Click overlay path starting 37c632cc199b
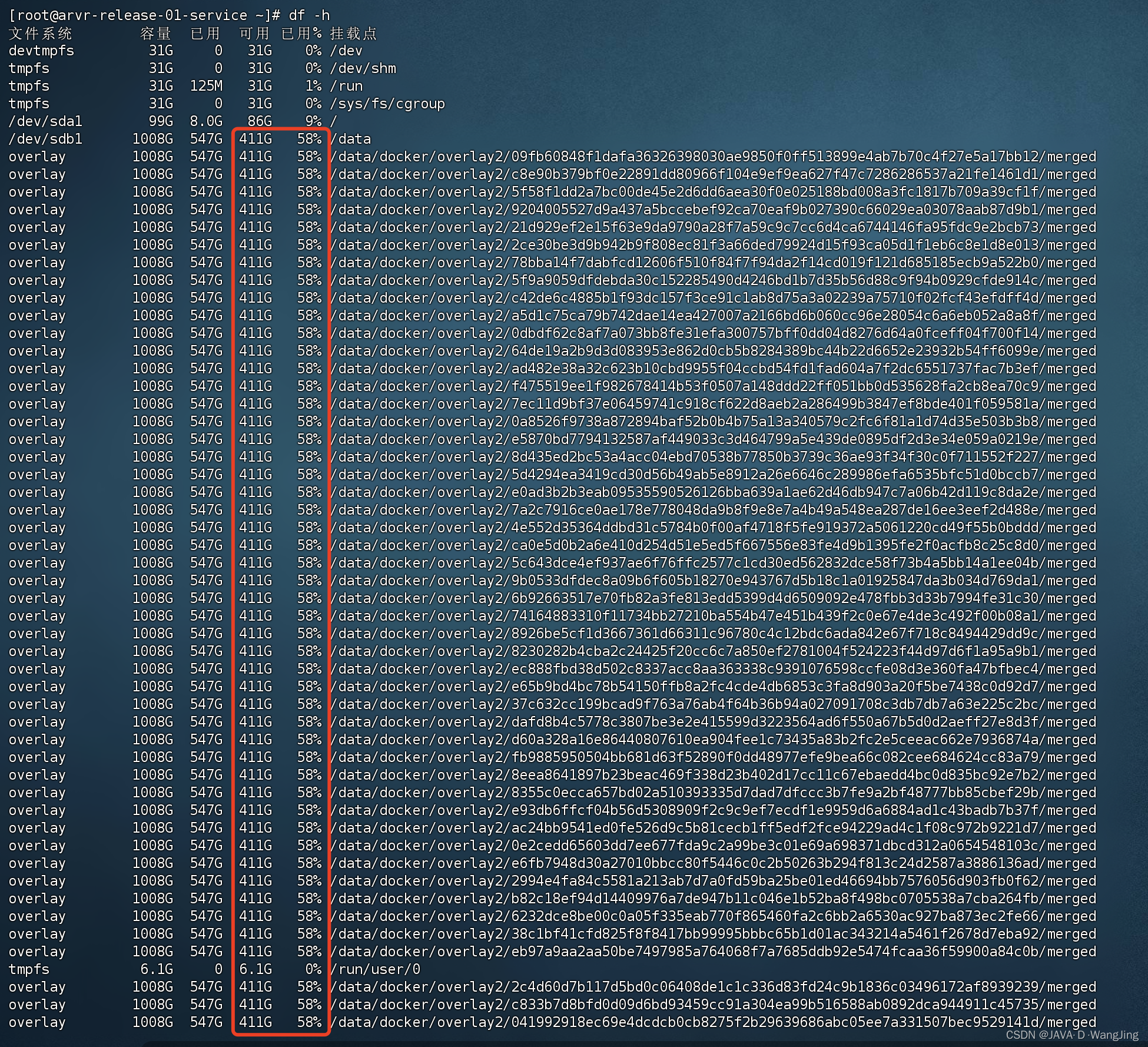This screenshot has height=1047, width=1148. tap(714, 704)
